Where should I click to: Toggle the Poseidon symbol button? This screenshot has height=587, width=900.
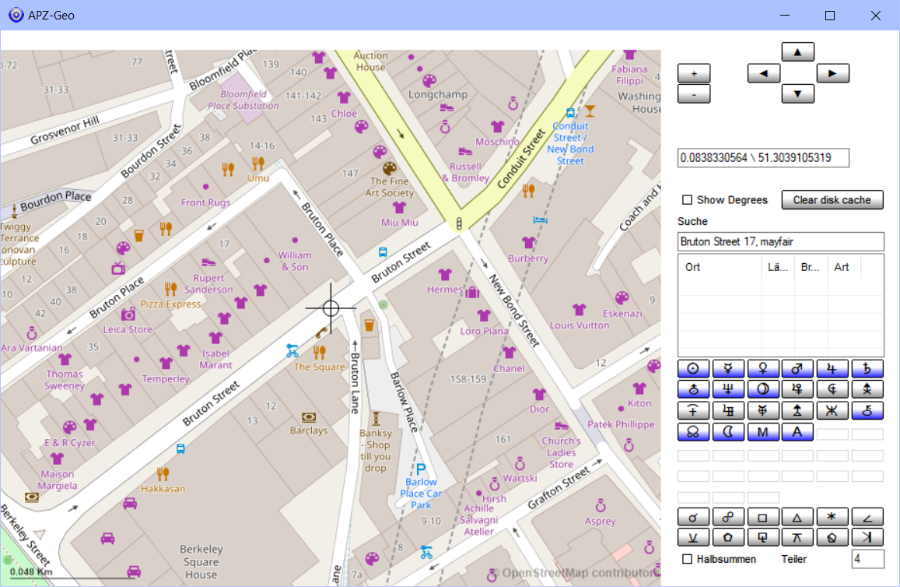(832, 411)
